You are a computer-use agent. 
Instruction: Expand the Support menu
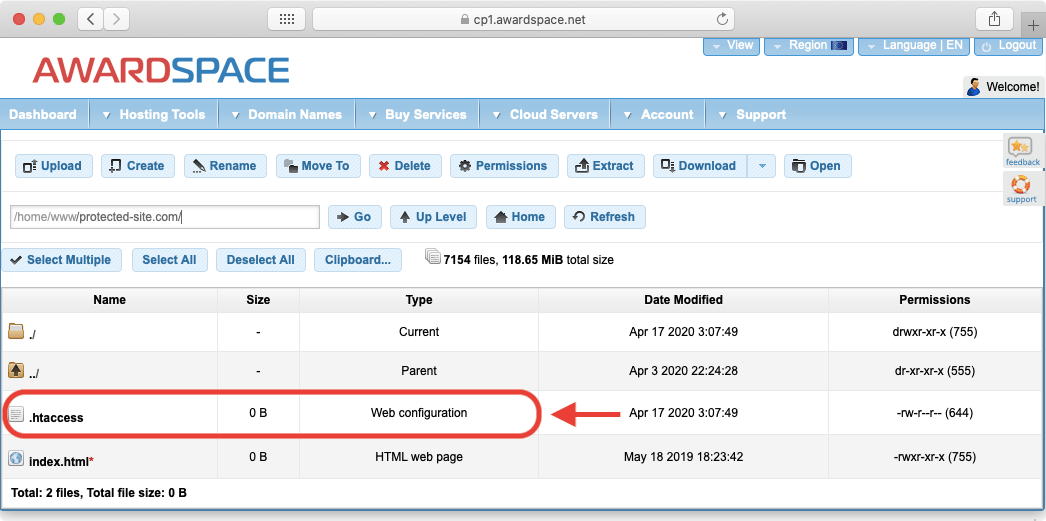[752, 115]
